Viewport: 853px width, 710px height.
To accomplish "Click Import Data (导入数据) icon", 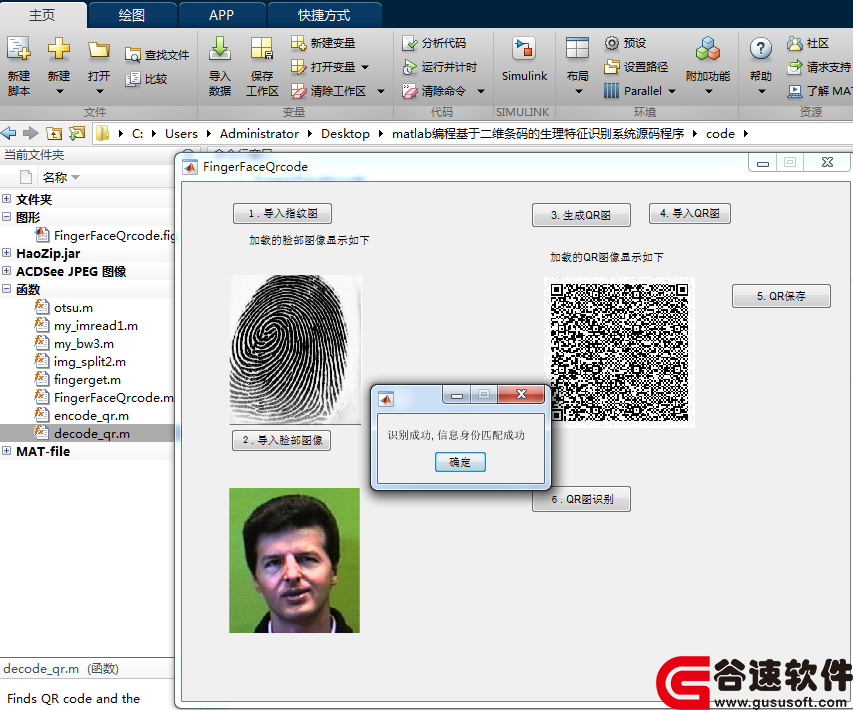I will point(220,49).
